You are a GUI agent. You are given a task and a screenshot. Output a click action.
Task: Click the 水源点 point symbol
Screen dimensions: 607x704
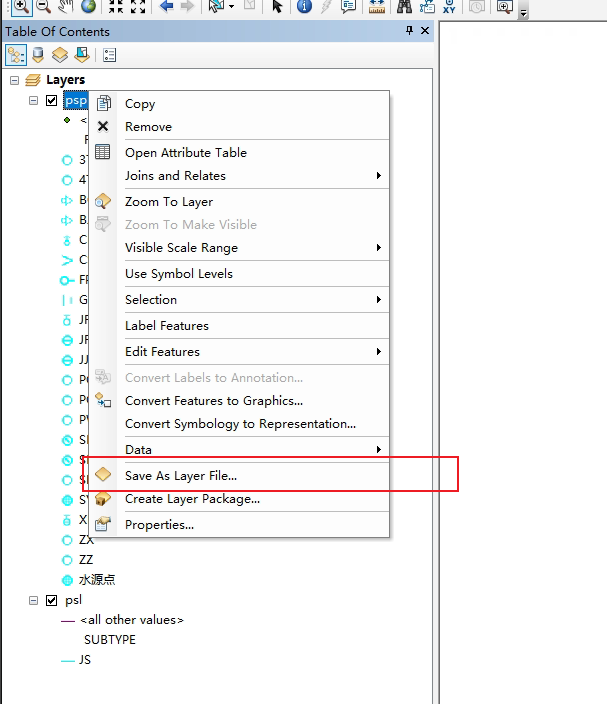point(67,580)
